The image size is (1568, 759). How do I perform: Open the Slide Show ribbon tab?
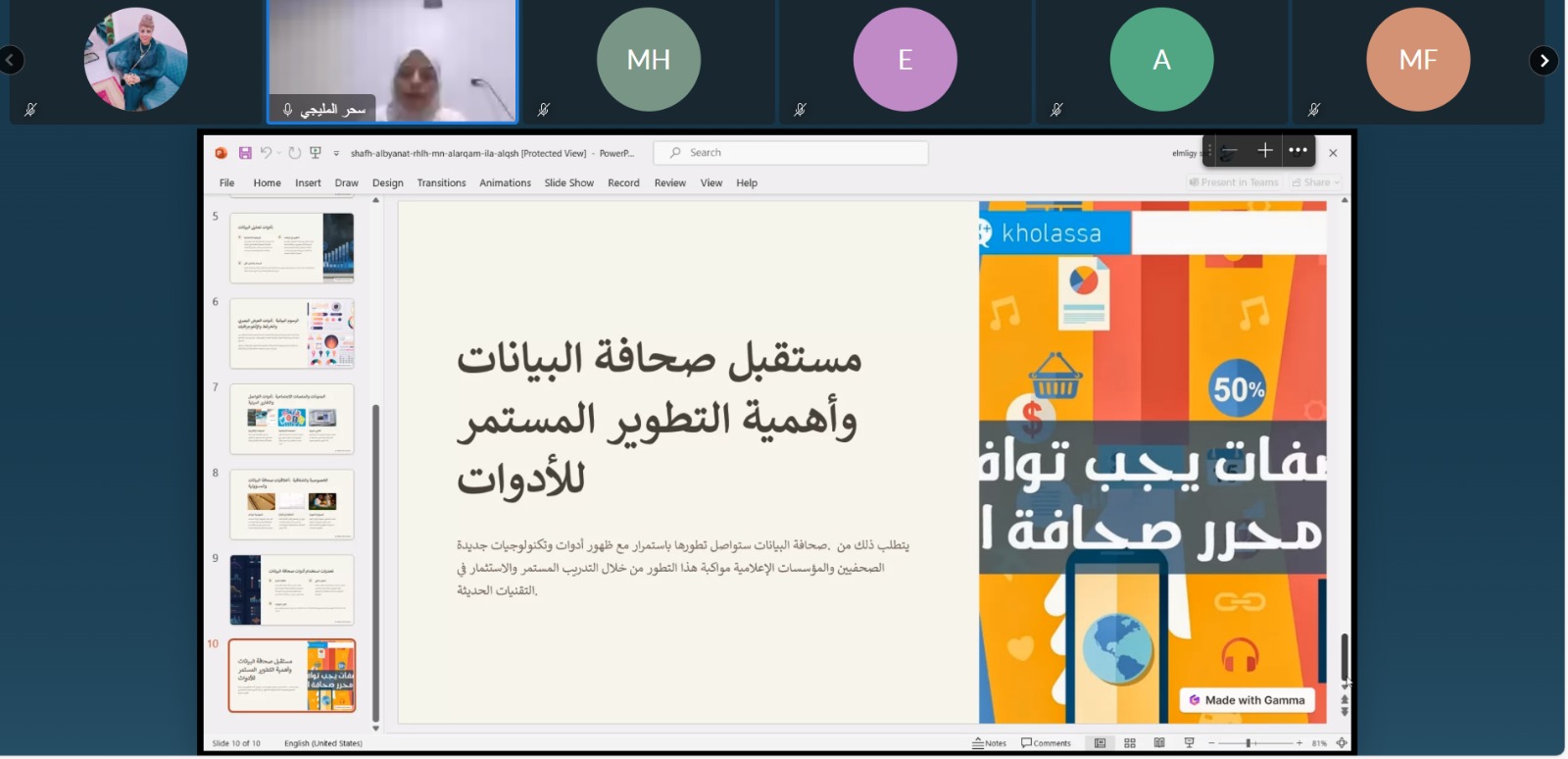click(x=568, y=183)
